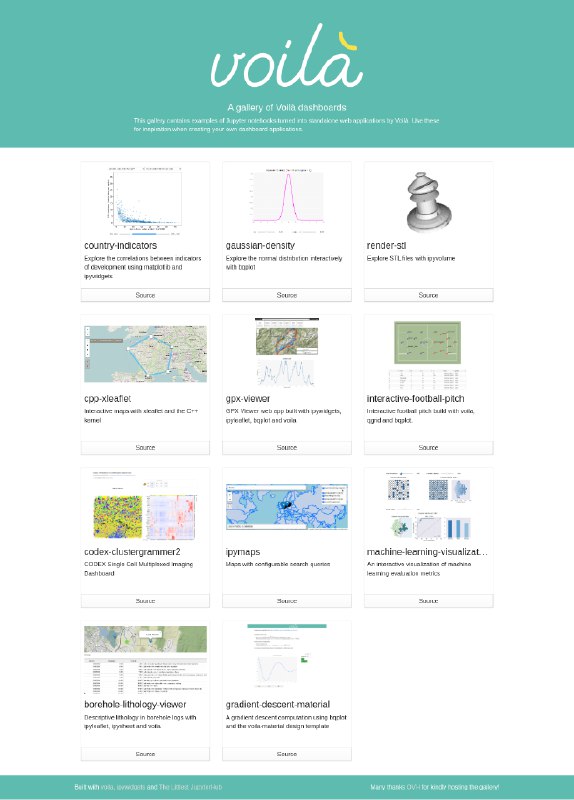
Task: Open the gpx-viewer dashboard thumbnail
Action: coord(287,353)
